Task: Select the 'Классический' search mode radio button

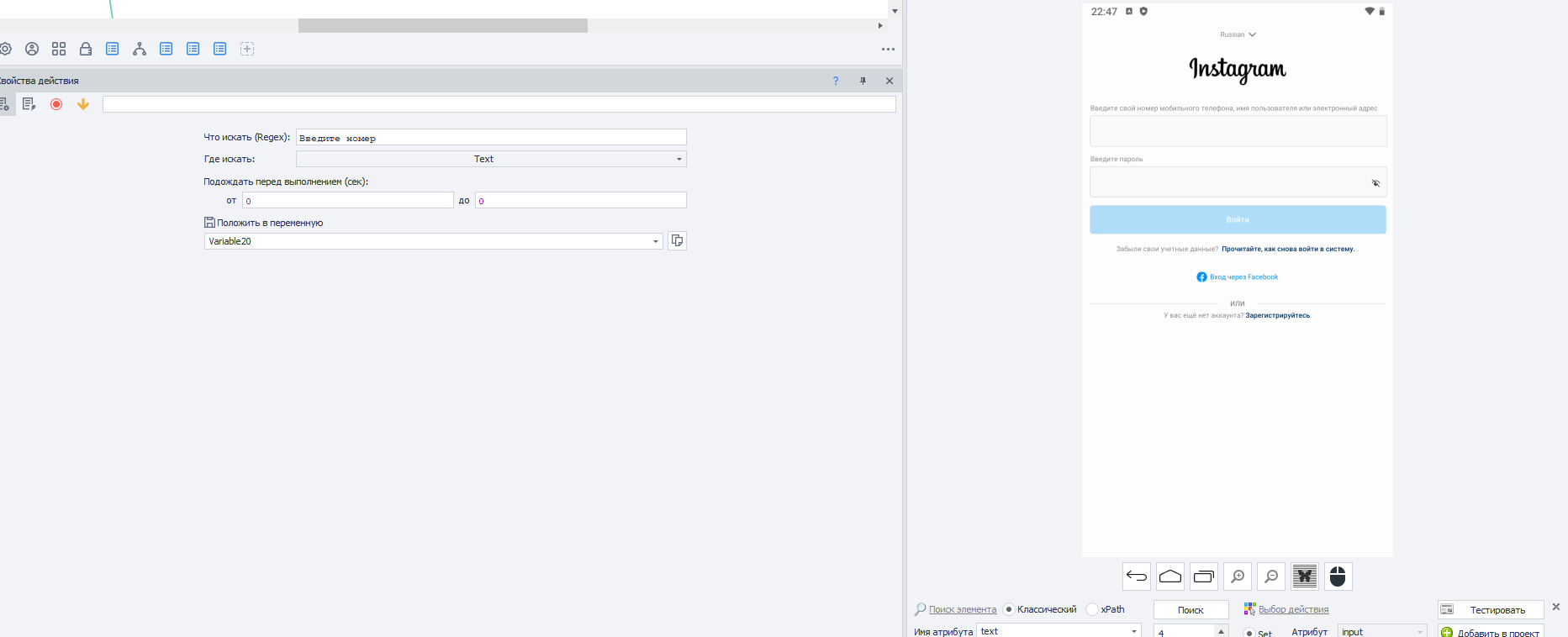Action: 1009,609
